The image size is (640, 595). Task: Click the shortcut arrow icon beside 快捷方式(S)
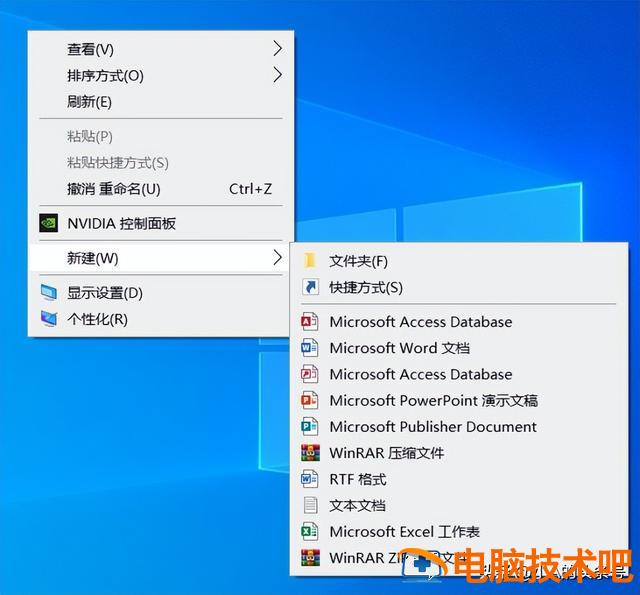(x=310, y=287)
